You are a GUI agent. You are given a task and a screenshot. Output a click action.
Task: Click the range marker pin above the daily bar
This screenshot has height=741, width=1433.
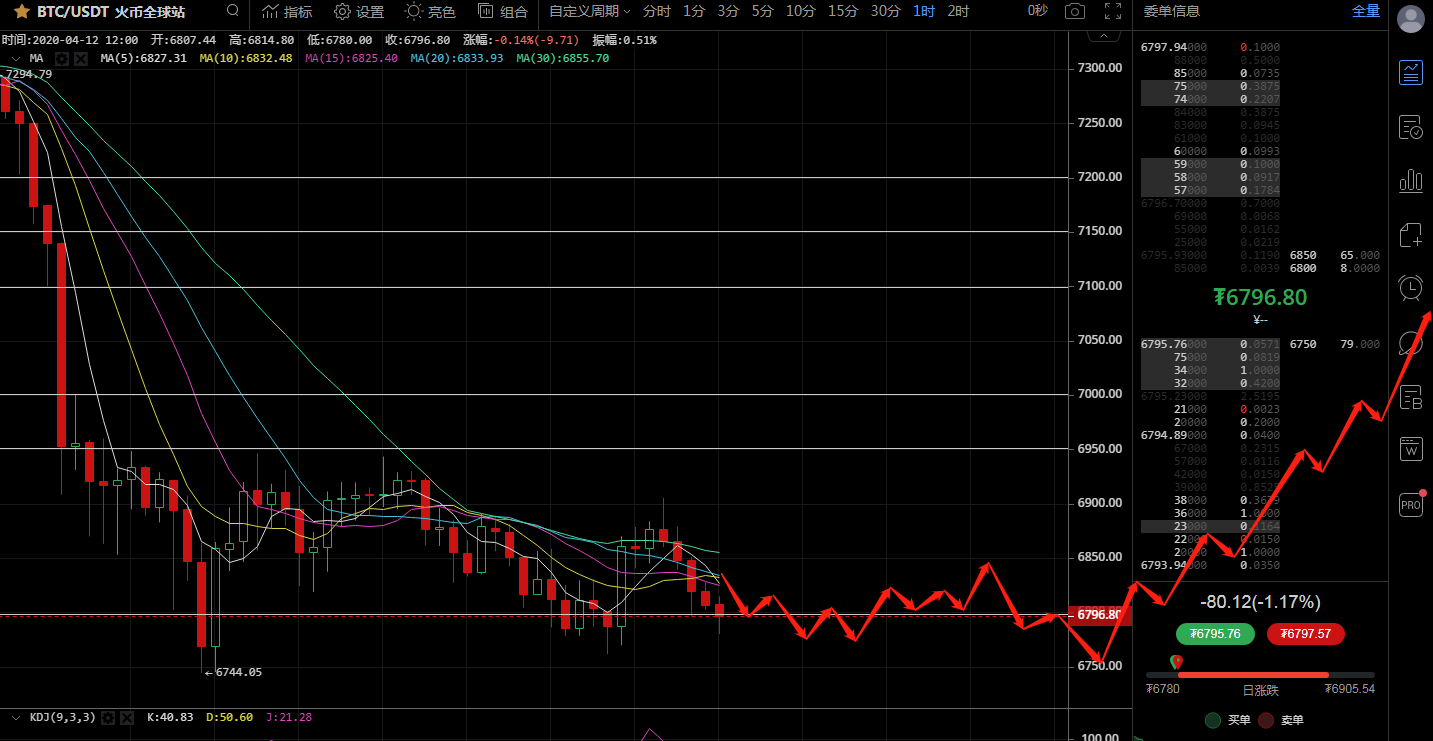(1177, 661)
